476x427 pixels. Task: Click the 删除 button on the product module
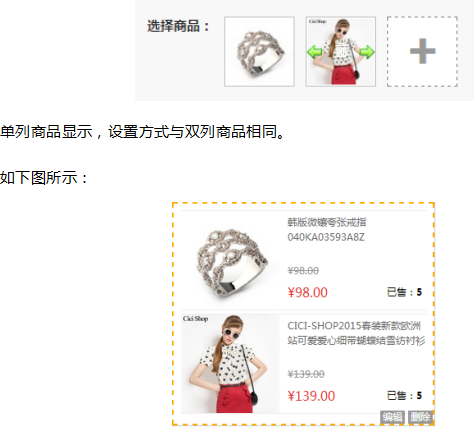420,417
